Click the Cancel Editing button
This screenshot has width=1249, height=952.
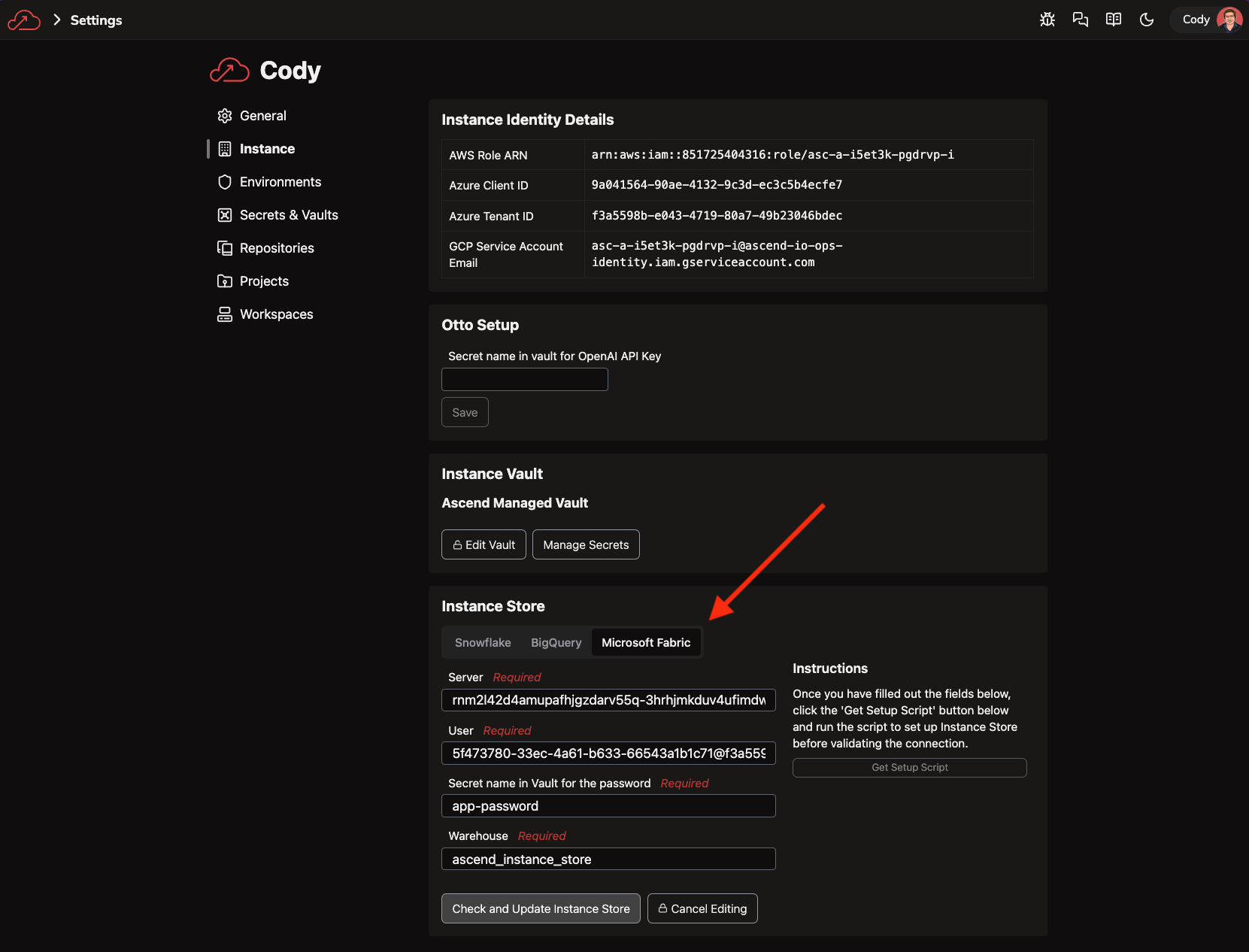[702, 908]
